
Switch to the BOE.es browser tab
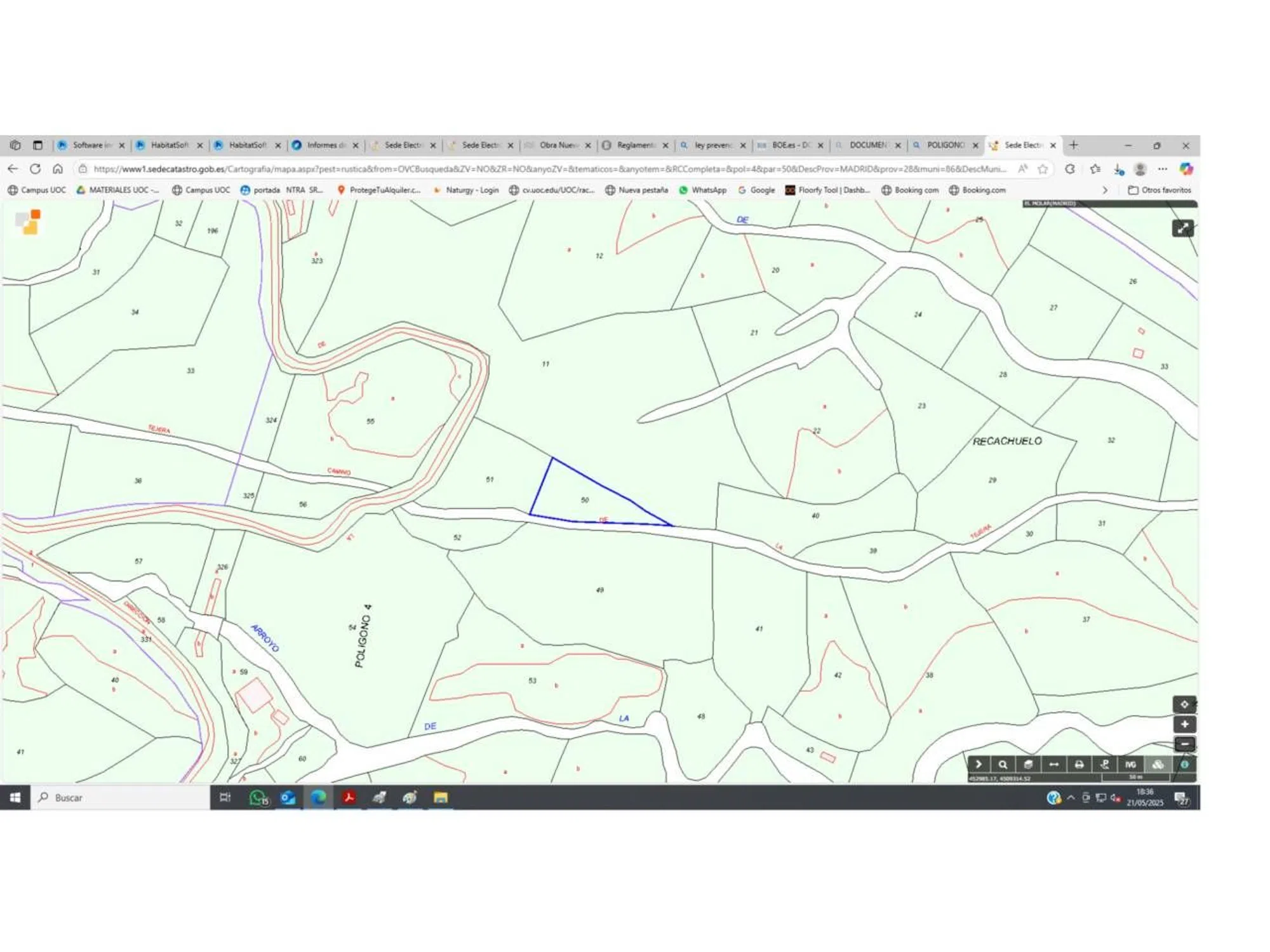(790, 145)
